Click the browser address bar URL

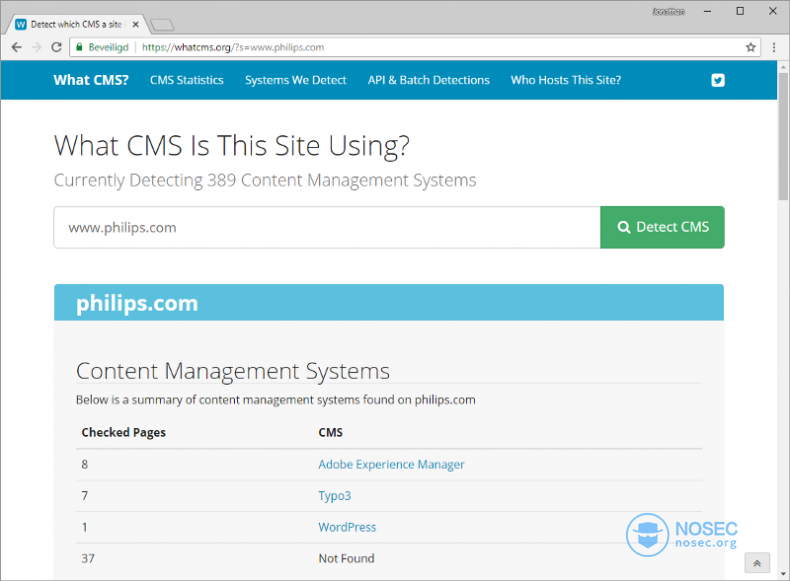[233, 47]
